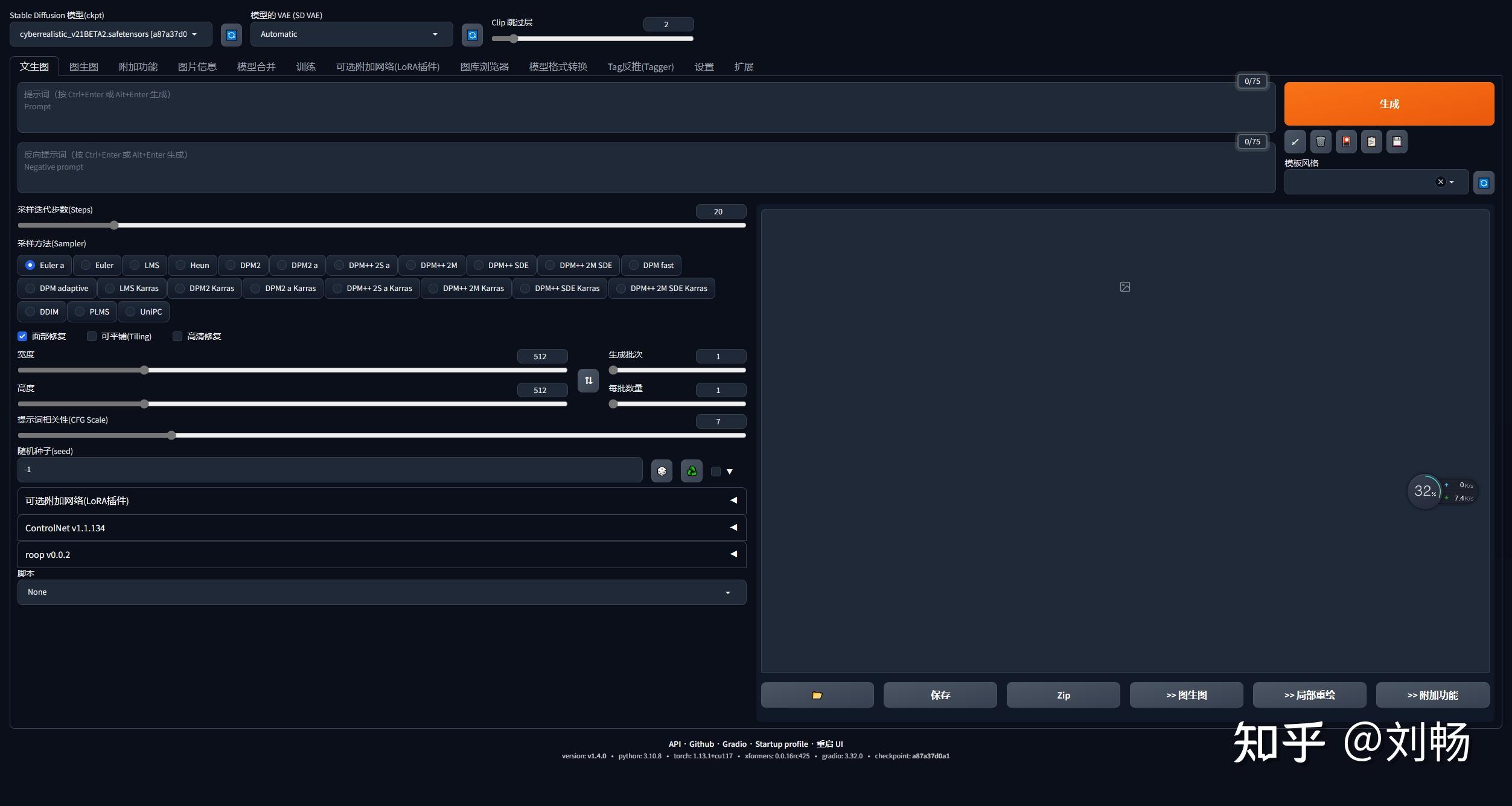Click the swap icon between width and height
This screenshot has width=1512, height=806.
click(588, 380)
